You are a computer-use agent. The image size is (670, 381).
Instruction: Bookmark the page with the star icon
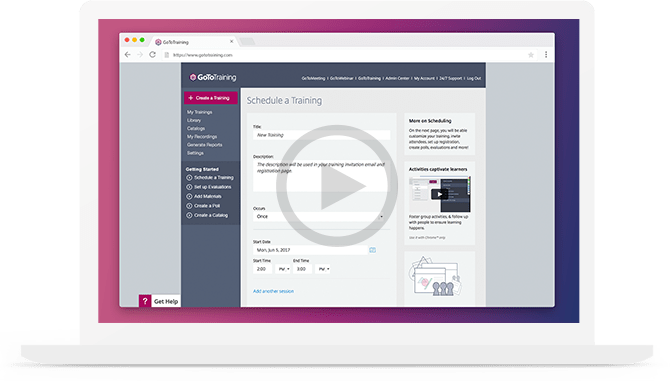(x=531, y=55)
